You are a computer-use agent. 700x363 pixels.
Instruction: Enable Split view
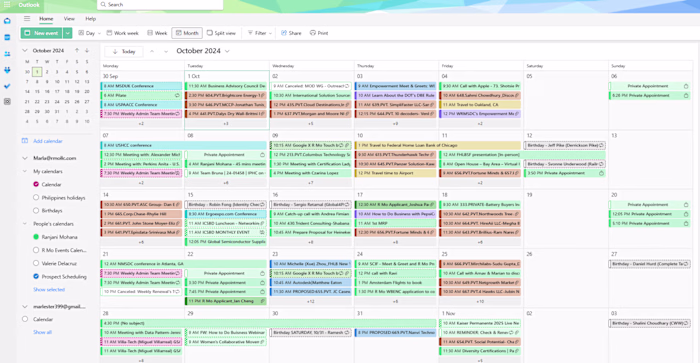(x=221, y=33)
